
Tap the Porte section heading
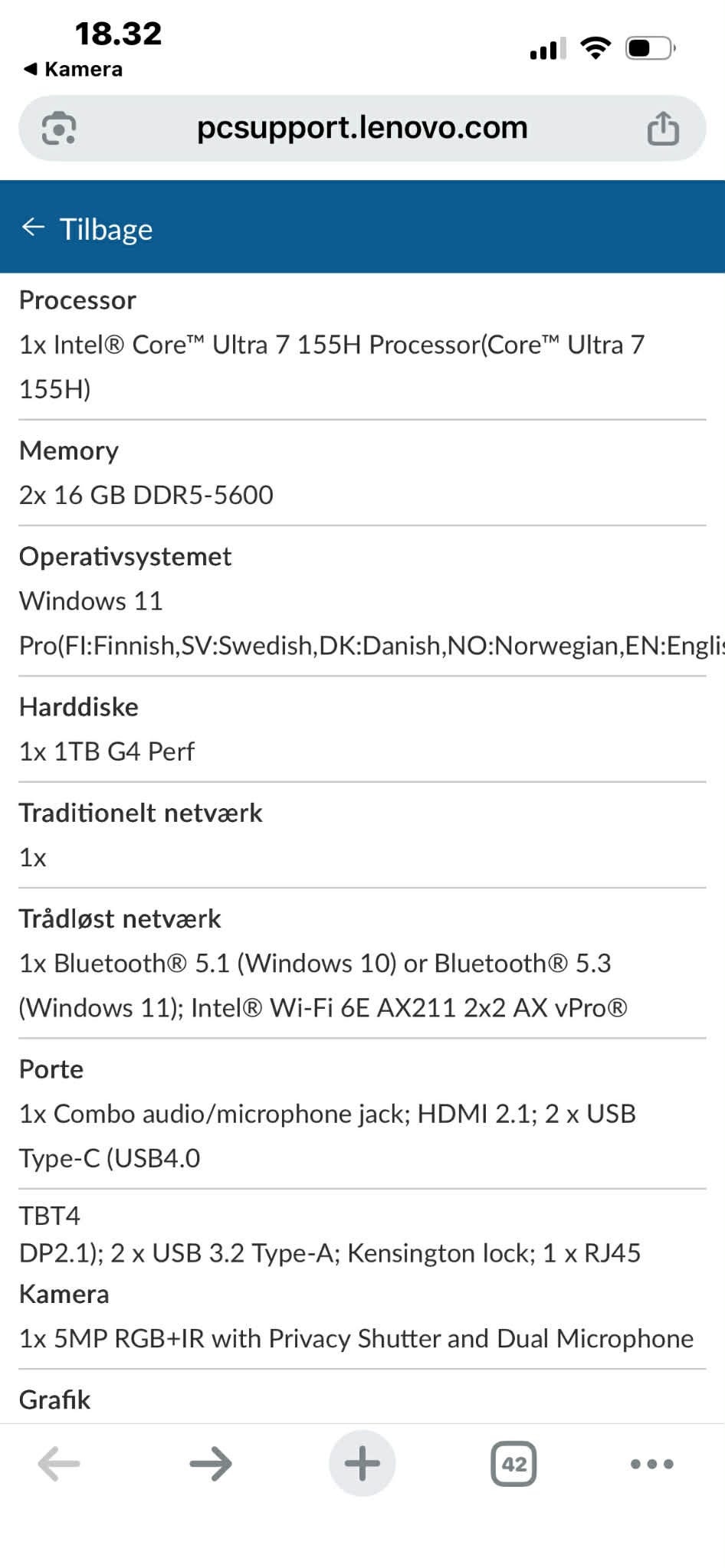pyautogui.click(x=51, y=1069)
